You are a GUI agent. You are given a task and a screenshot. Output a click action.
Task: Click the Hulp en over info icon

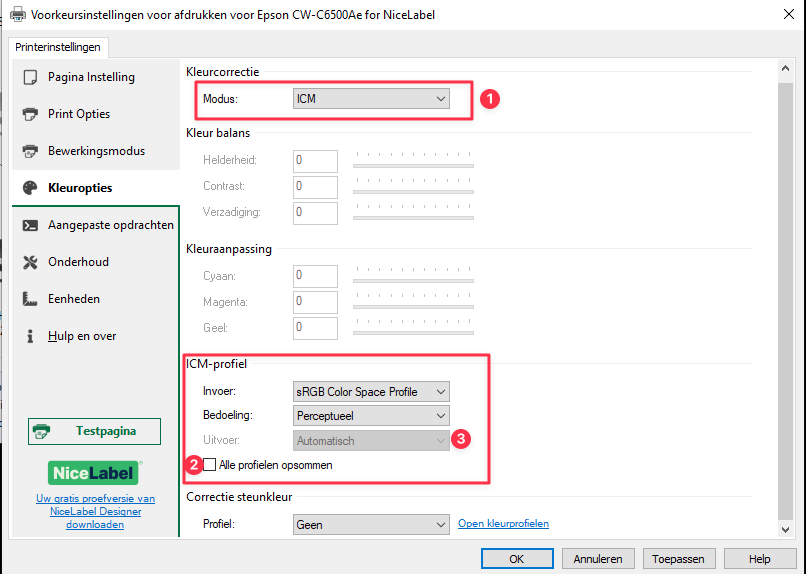30,336
